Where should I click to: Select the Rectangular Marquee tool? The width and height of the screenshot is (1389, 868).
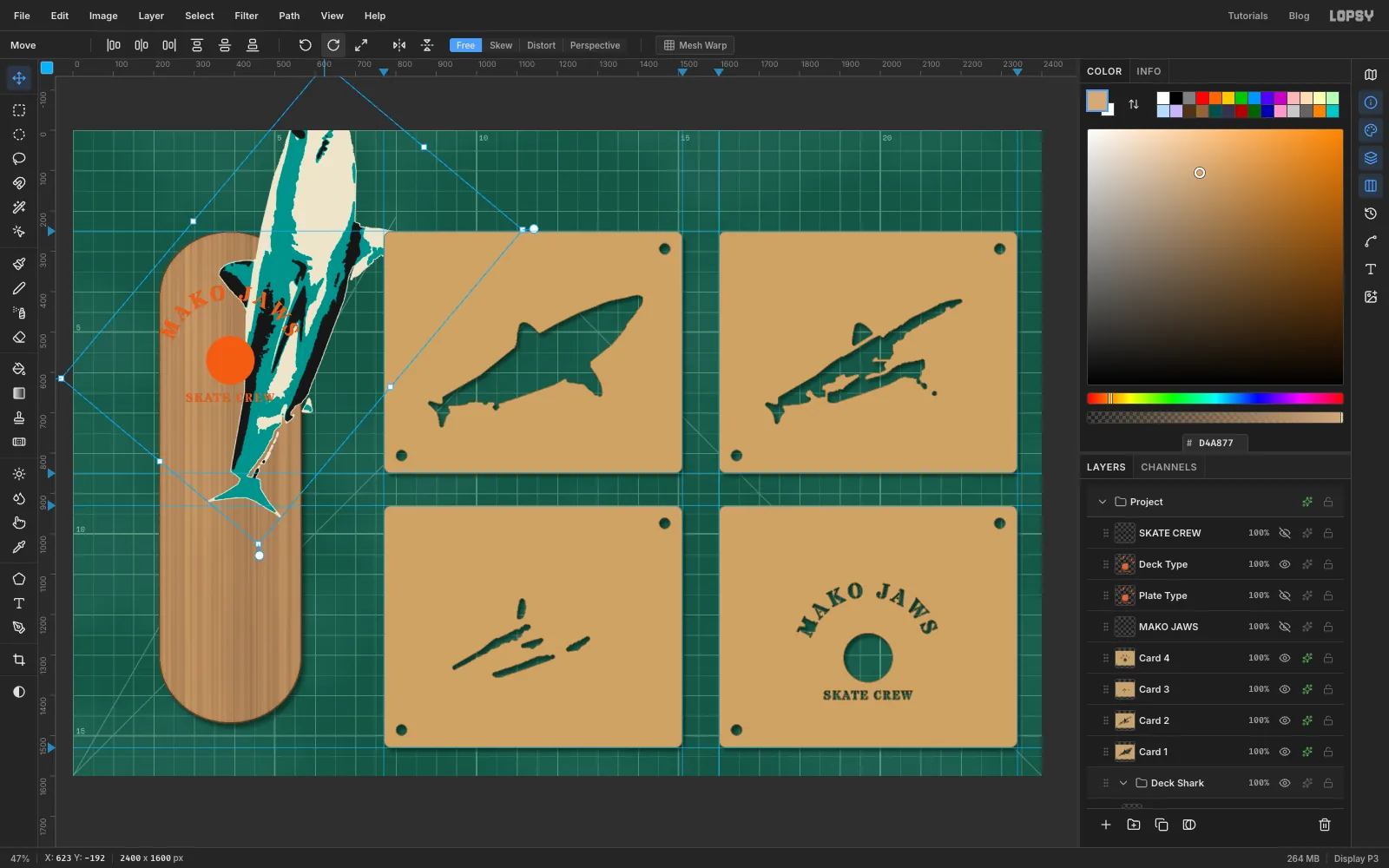[x=19, y=110]
